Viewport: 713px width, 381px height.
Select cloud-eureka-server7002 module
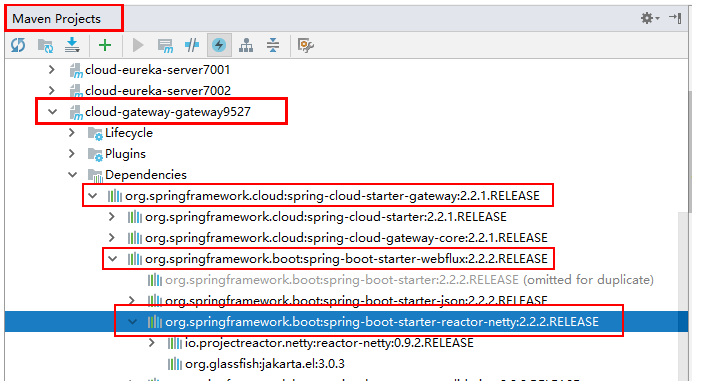tap(158, 90)
